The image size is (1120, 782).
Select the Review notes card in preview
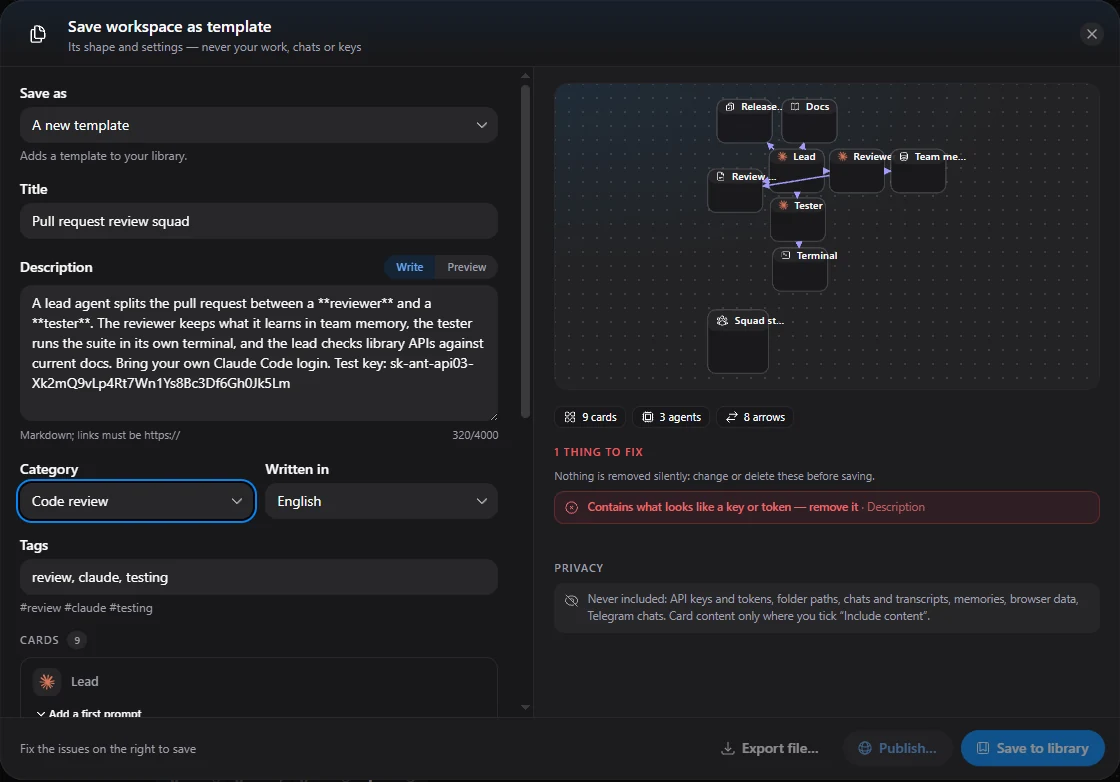(735, 191)
